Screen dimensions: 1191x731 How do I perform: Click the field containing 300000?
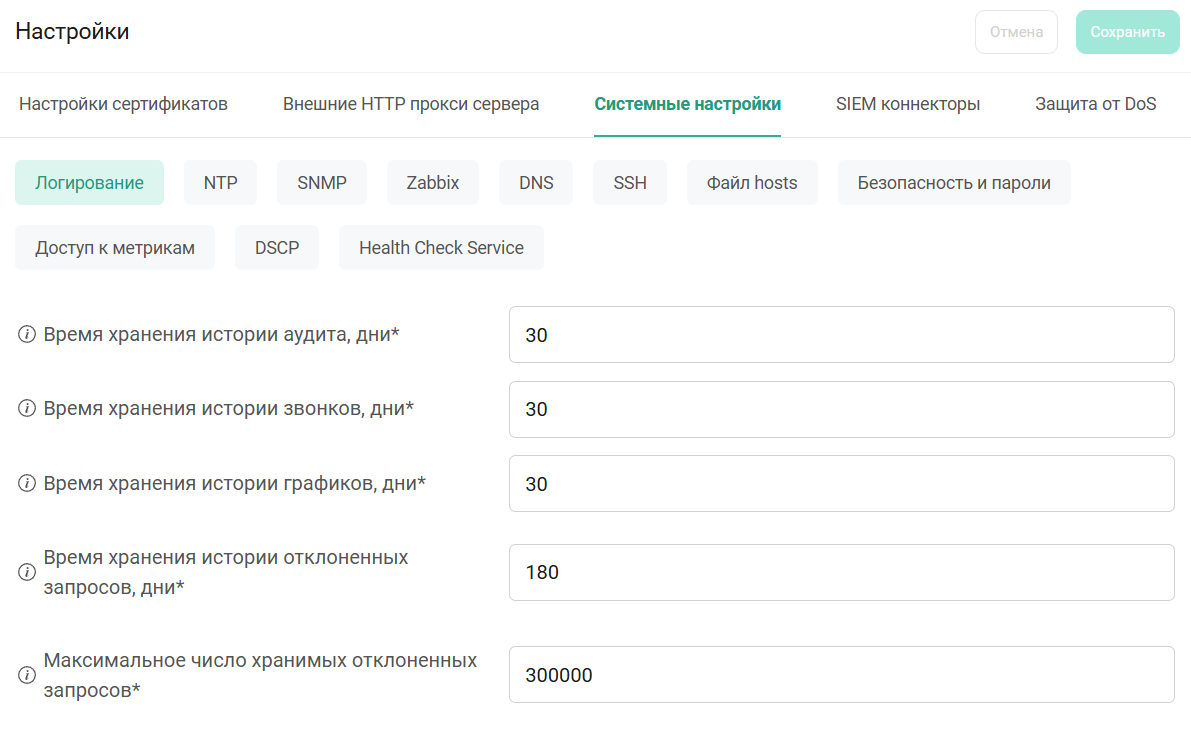point(841,675)
